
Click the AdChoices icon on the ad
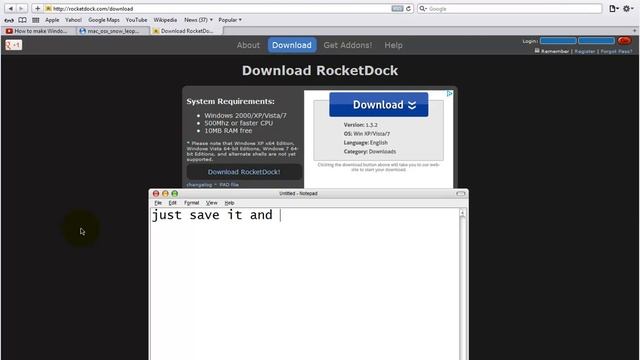(449, 93)
